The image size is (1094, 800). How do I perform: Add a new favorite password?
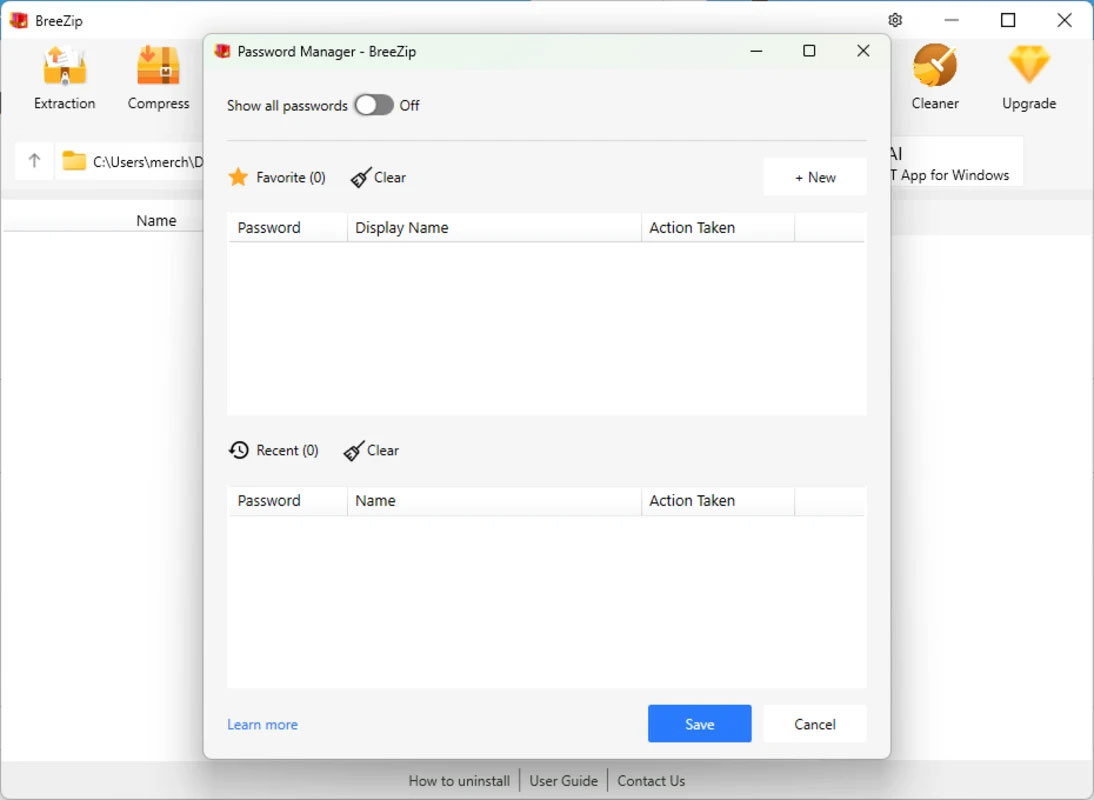815,177
